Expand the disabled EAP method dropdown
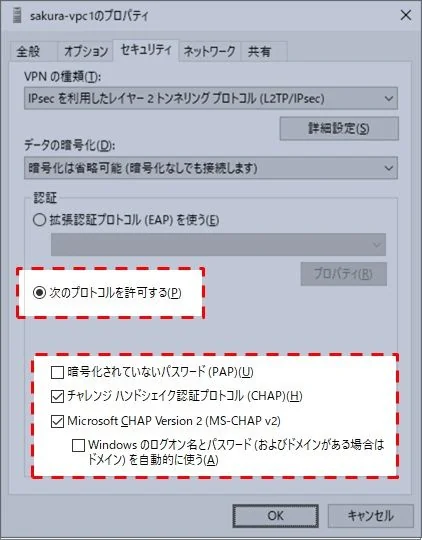Screen dimensions: 422x540 (218, 245)
